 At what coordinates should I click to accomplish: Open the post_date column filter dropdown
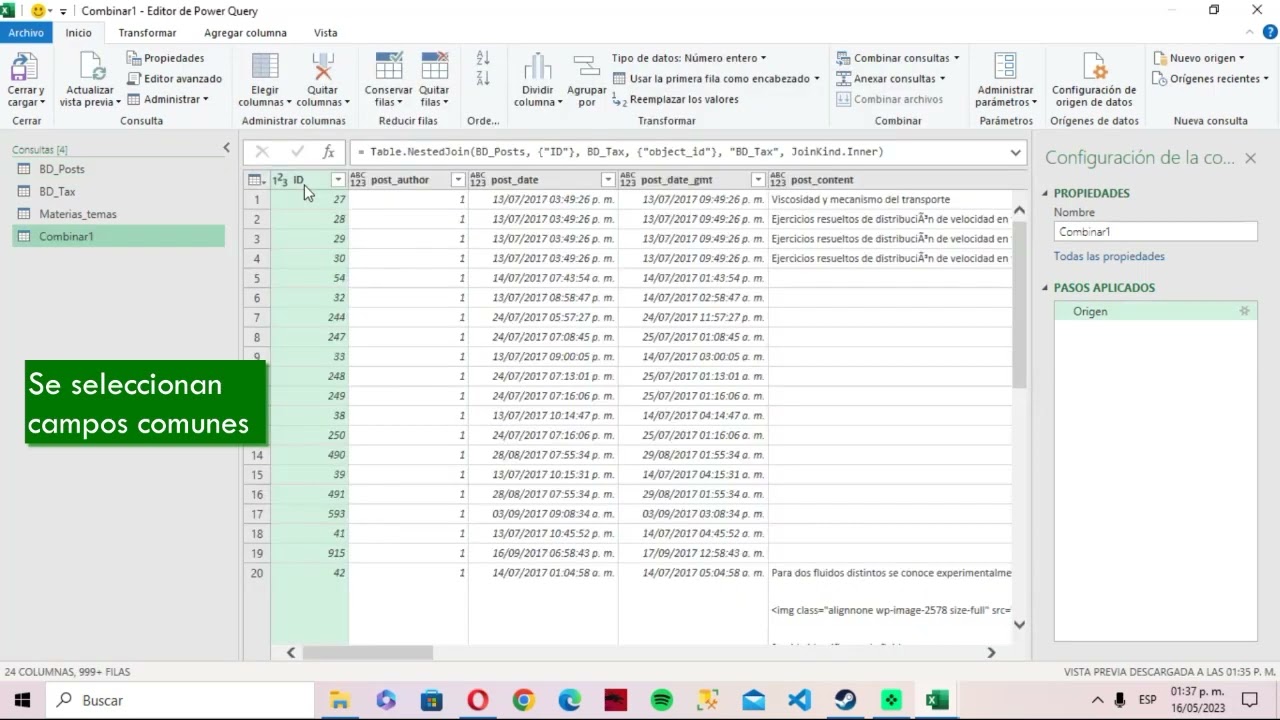(608, 180)
